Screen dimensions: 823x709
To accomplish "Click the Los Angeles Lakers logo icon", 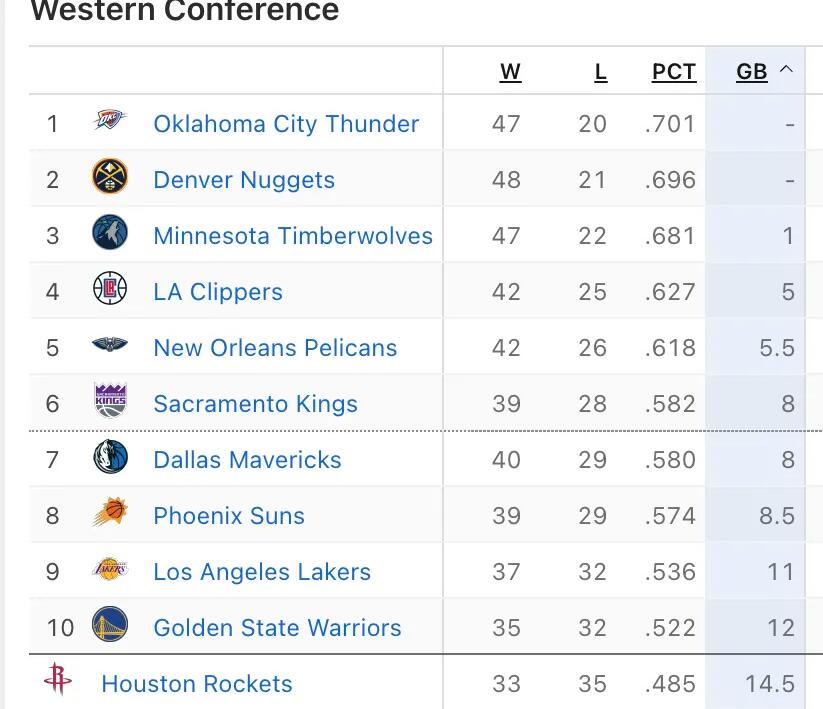I will coord(110,570).
